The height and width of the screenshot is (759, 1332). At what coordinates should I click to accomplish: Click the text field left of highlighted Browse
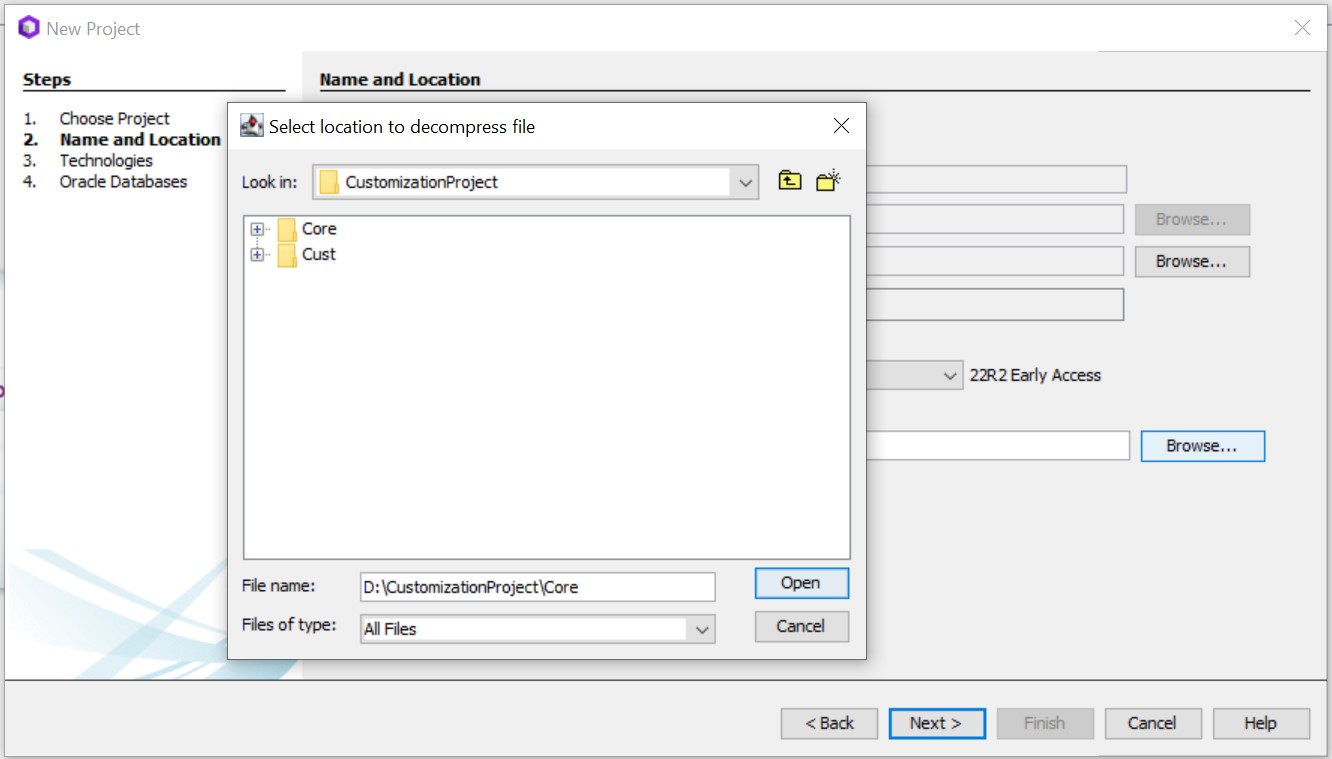[998, 446]
